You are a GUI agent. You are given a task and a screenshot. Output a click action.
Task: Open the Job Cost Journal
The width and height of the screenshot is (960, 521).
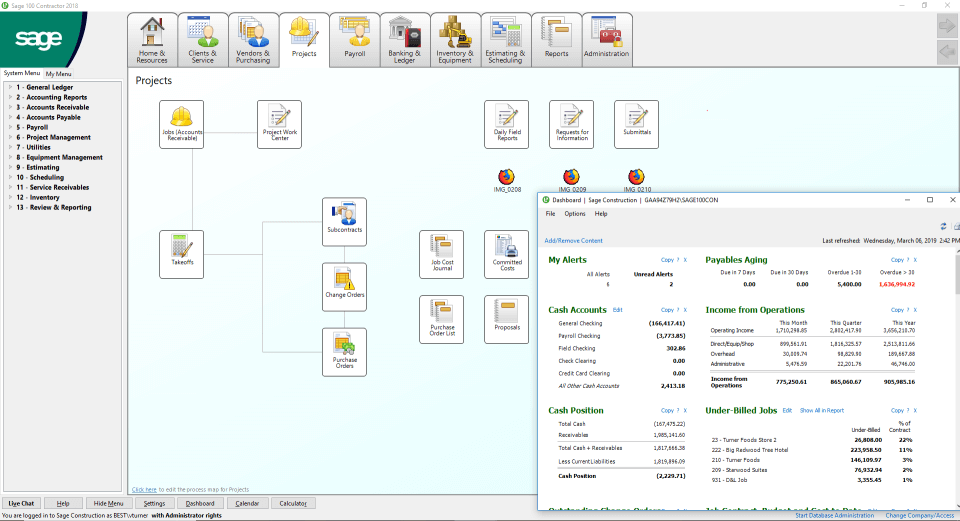[x=441, y=254]
